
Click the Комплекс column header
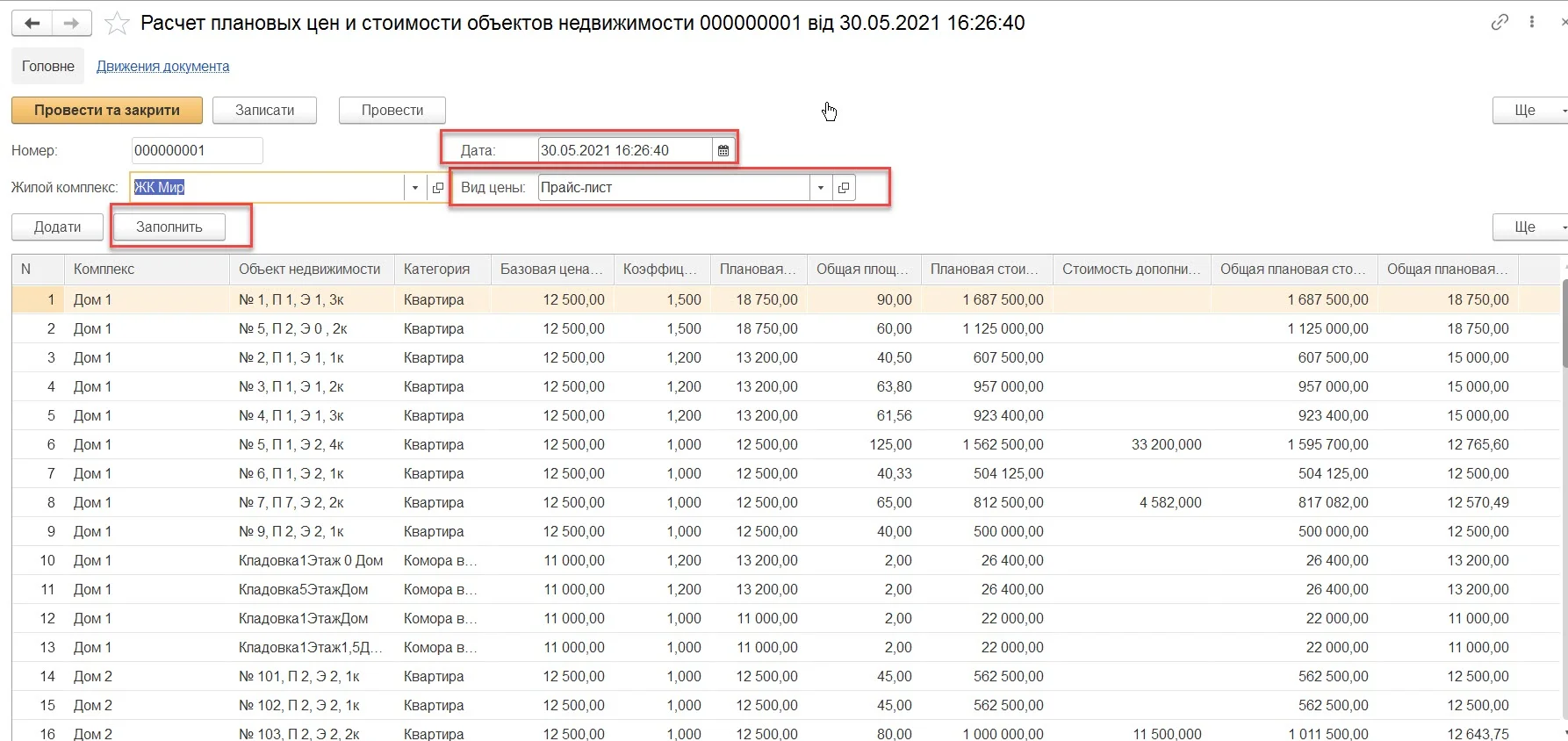147,269
